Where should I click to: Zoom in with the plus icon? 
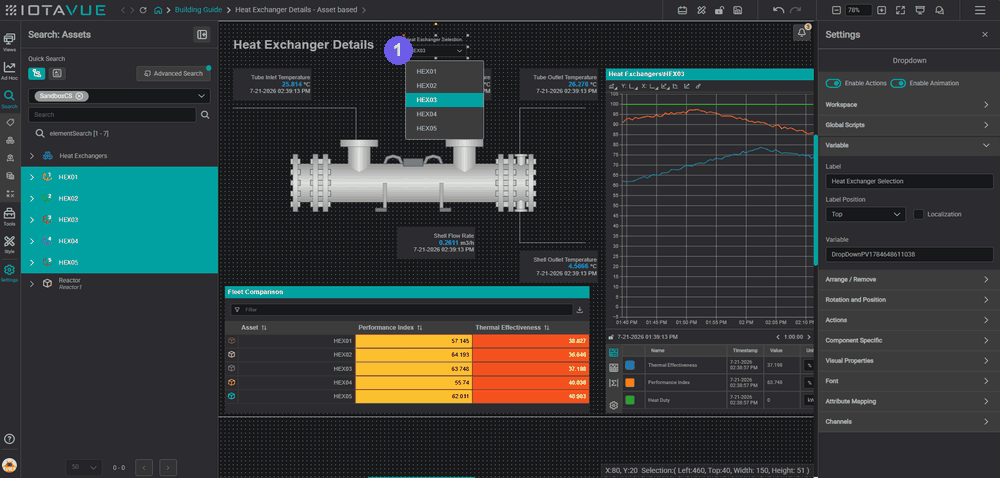[881, 10]
